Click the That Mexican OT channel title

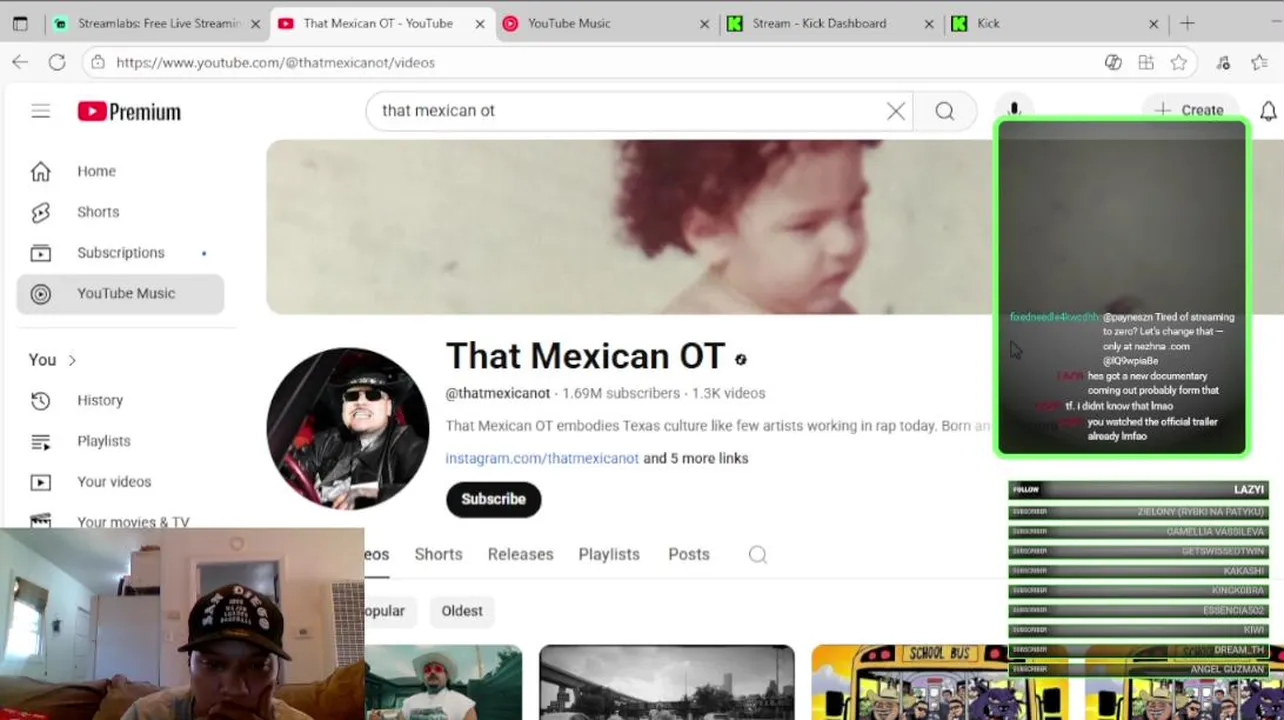[x=585, y=356]
